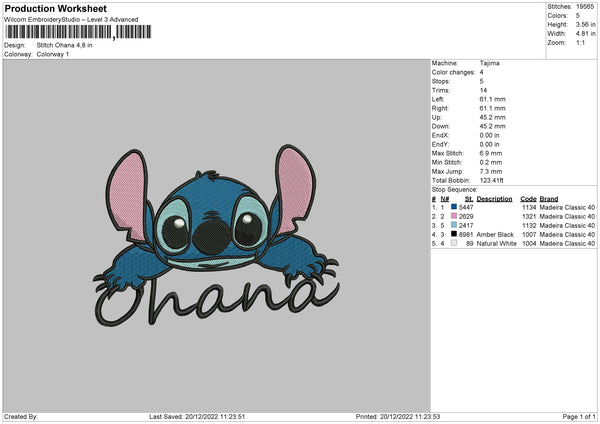Click the 'Created By:' footer label
Image resolution: width=600 pixels, height=424 pixels.
pos(21,417)
